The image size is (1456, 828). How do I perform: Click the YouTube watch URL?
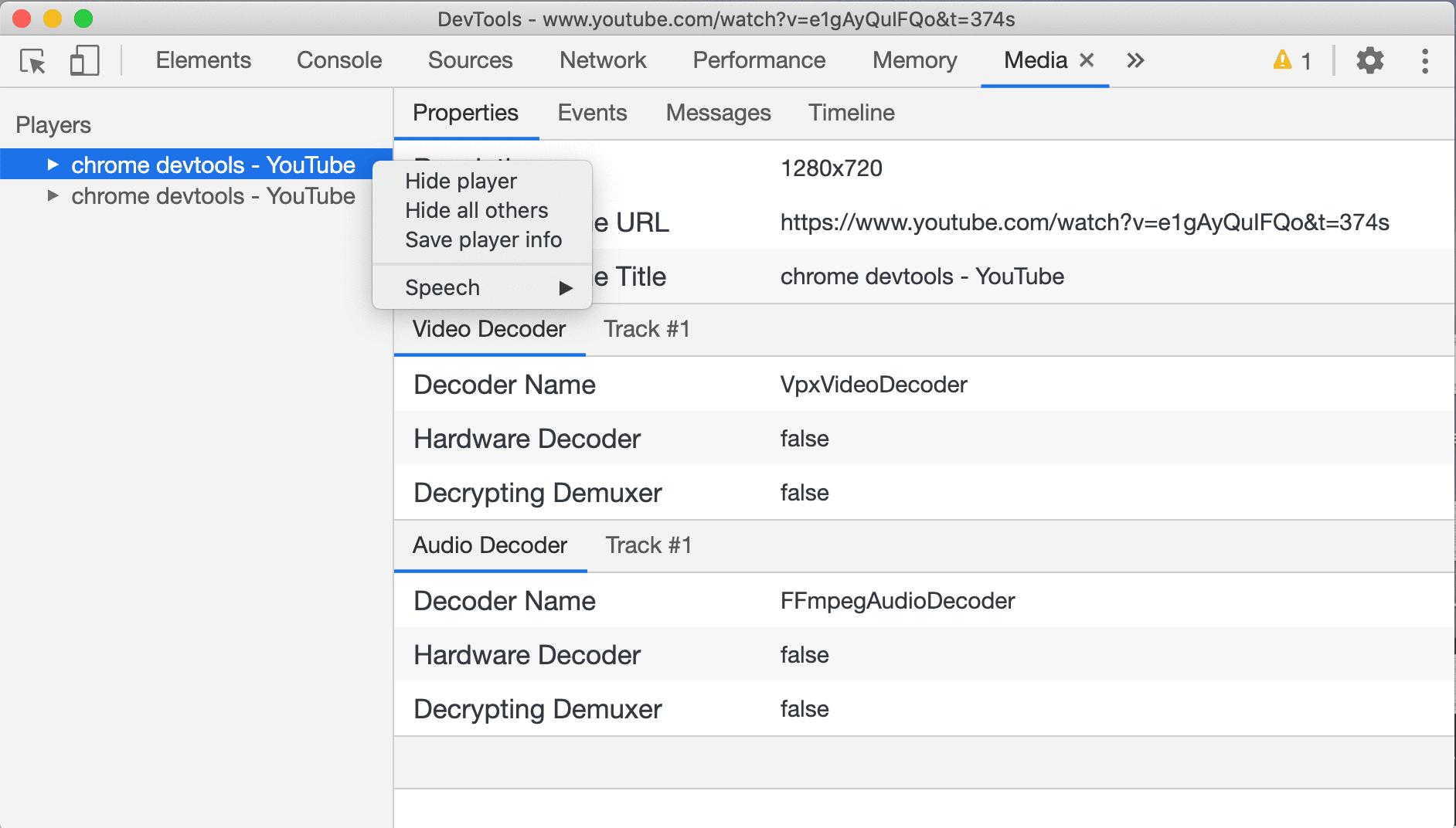pyautogui.click(x=1083, y=222)
